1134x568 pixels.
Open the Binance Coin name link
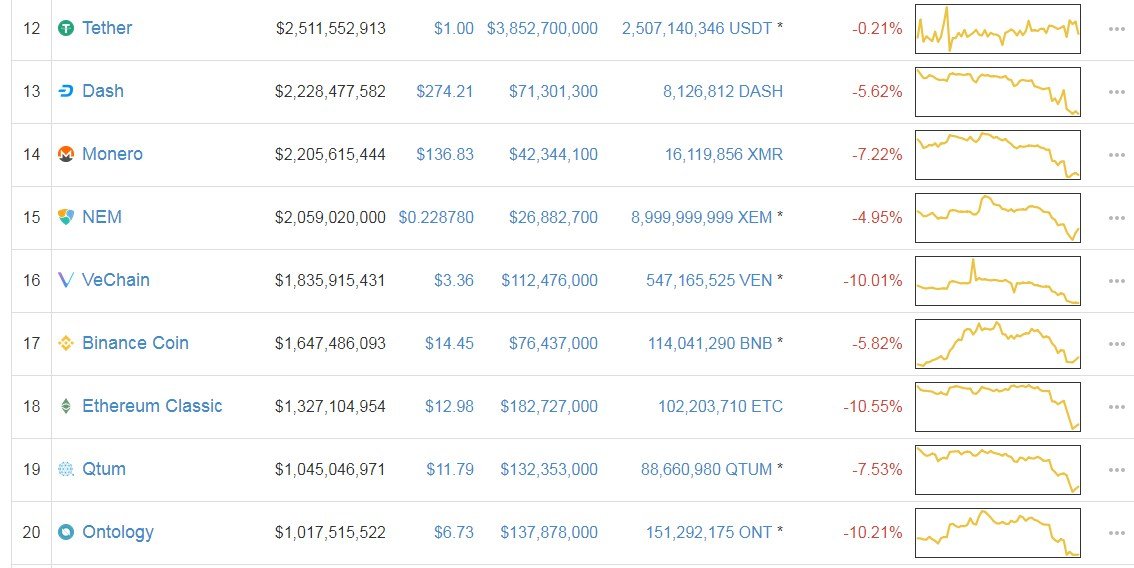tap(135, 343)
